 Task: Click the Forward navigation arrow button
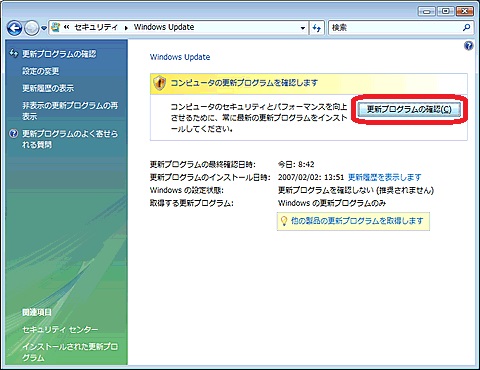tap(32, 28)
